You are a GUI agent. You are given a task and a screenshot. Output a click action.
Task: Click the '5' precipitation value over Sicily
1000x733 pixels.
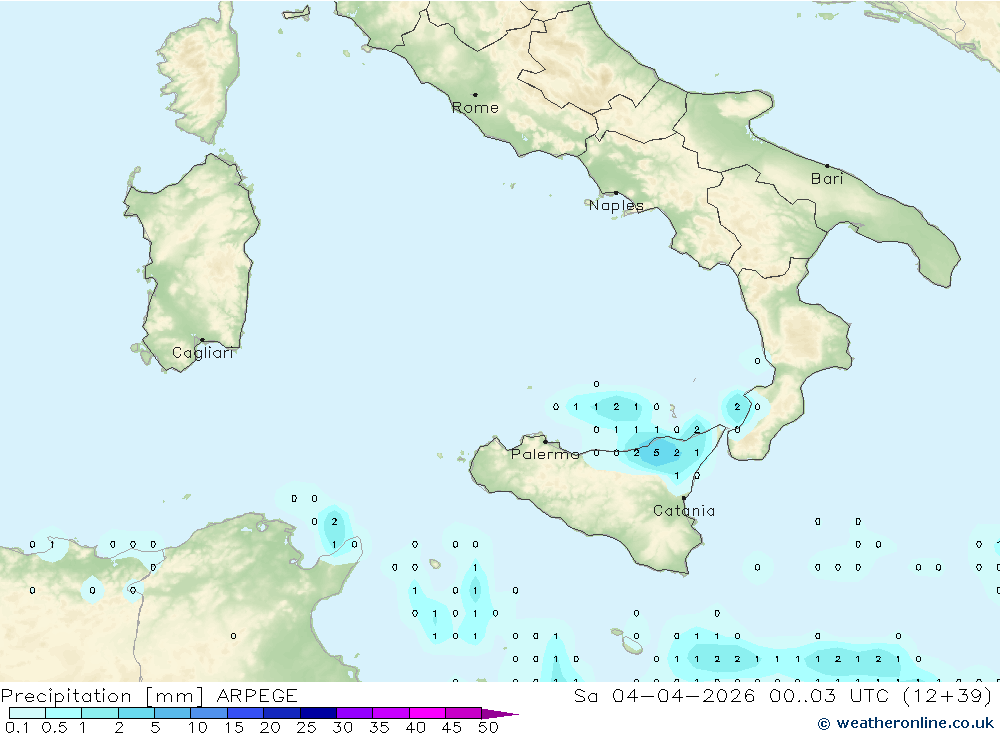pyautogui.click(x=656, y=453)
